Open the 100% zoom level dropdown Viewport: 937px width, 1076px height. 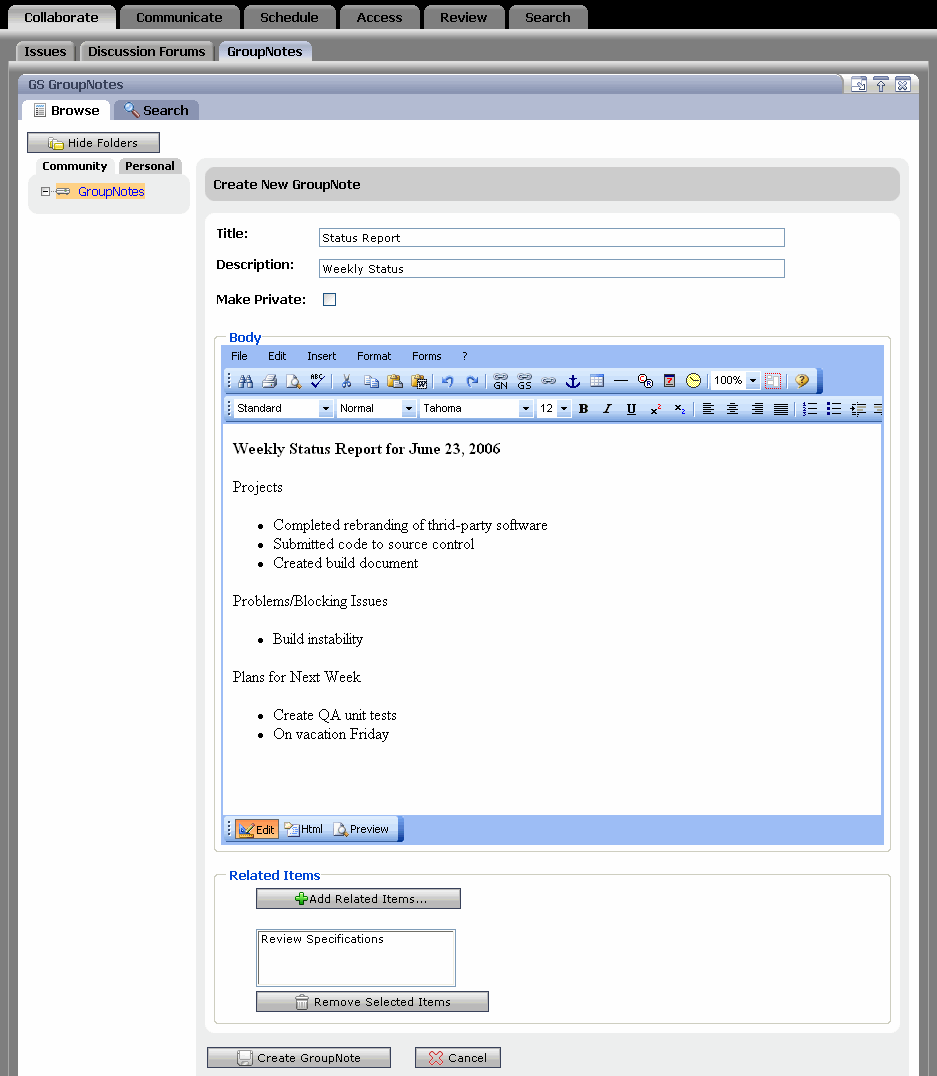tap(753, 381)
